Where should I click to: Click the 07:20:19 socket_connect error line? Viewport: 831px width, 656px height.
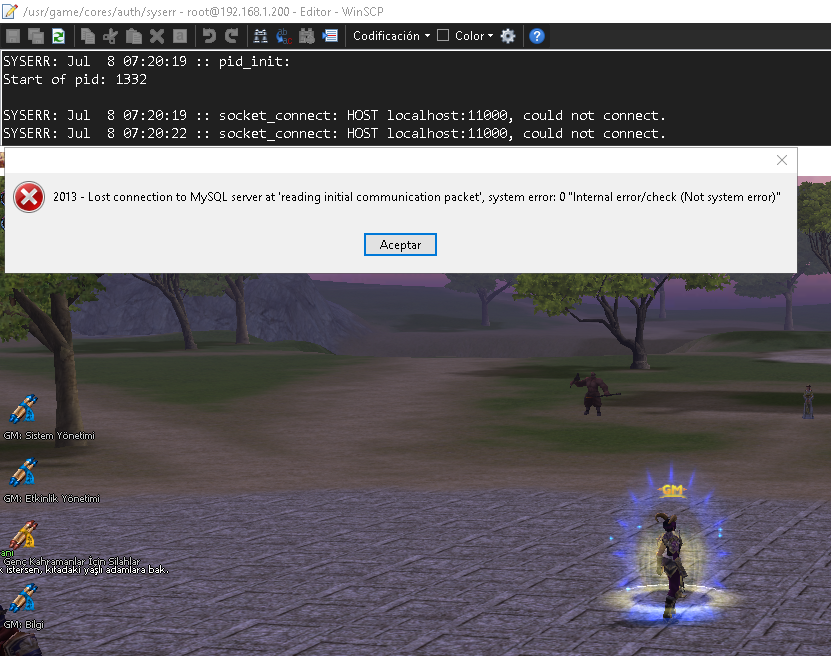334,116
